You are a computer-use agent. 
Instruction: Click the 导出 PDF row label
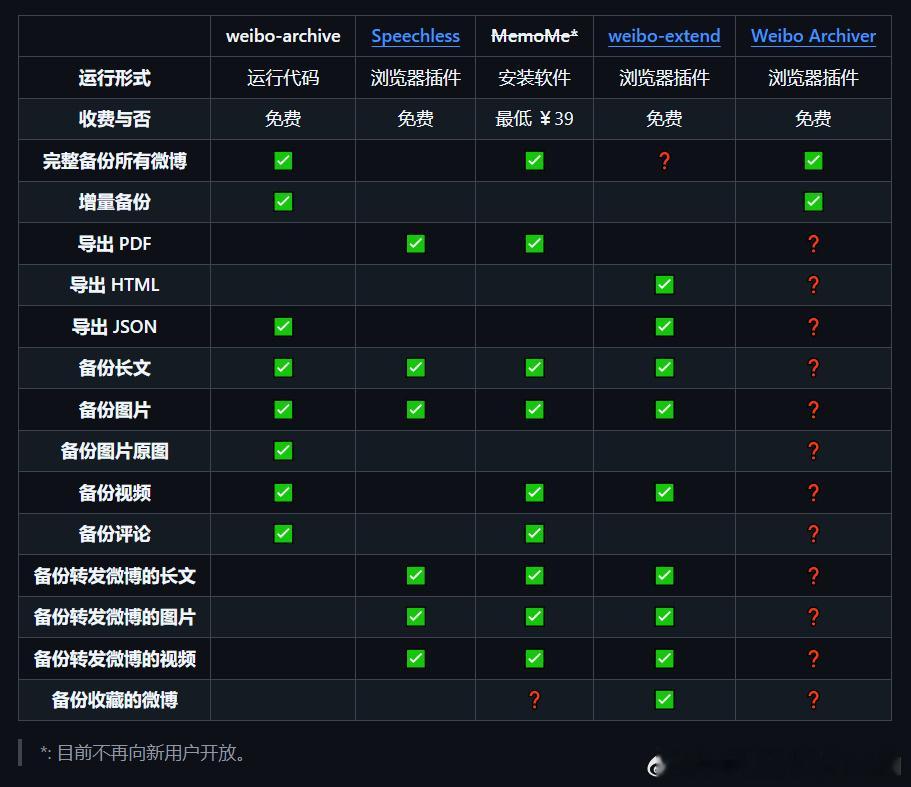(114, 244)
